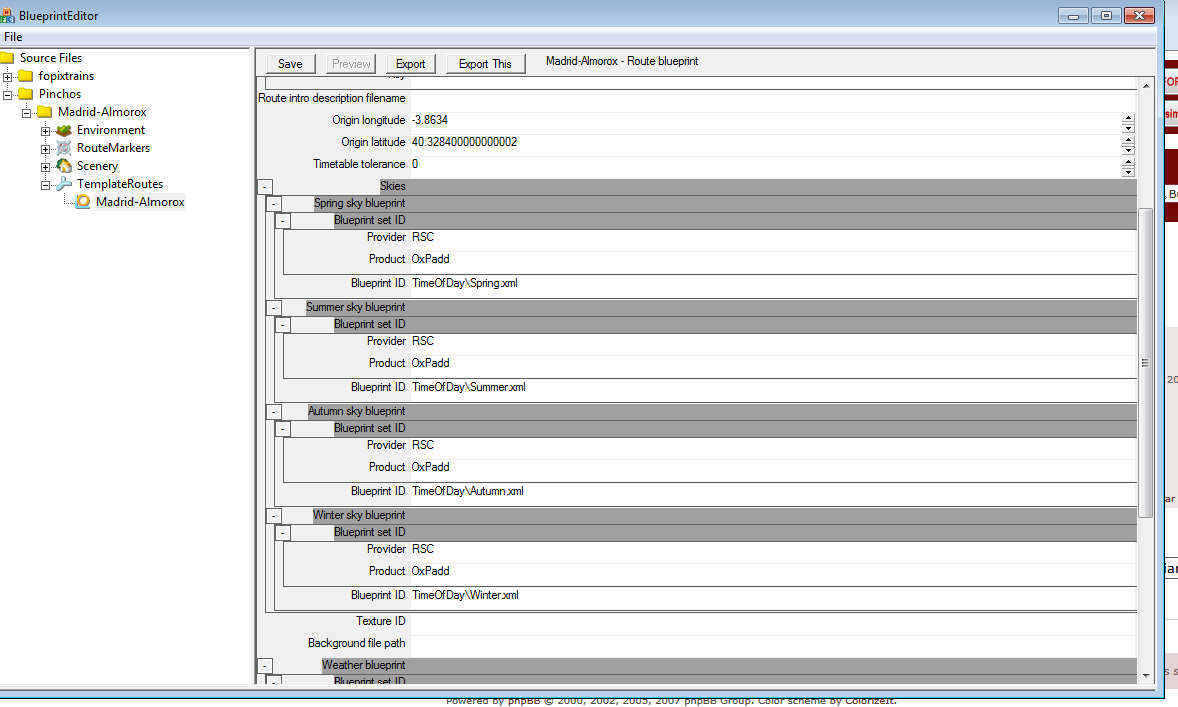Viewport: 1178px width, 707px height.
Task: Click the fopixtrains folder icon
Action: tap(25, 76)
